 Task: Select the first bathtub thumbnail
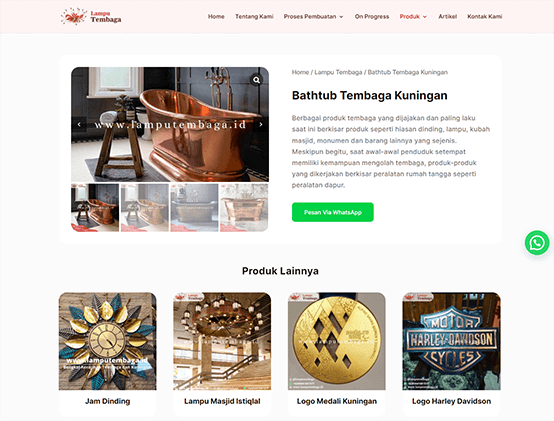pos(95,208)
